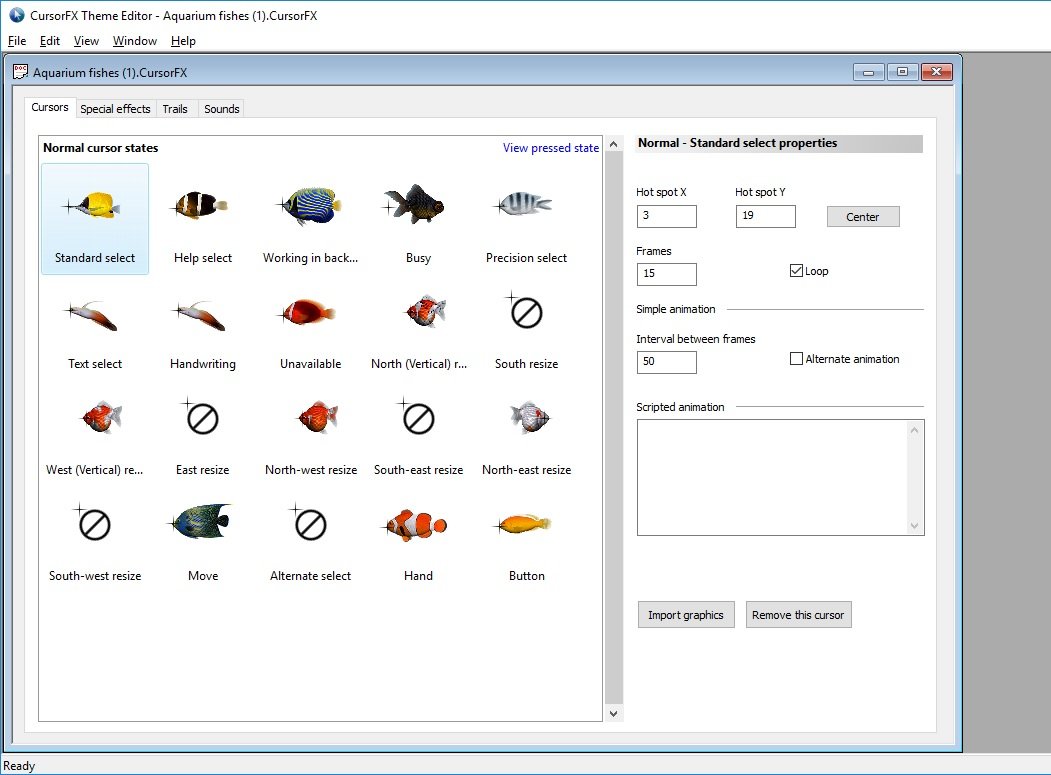
Task: Click the Hot spot X input field
Action: (x=666, y=216)
